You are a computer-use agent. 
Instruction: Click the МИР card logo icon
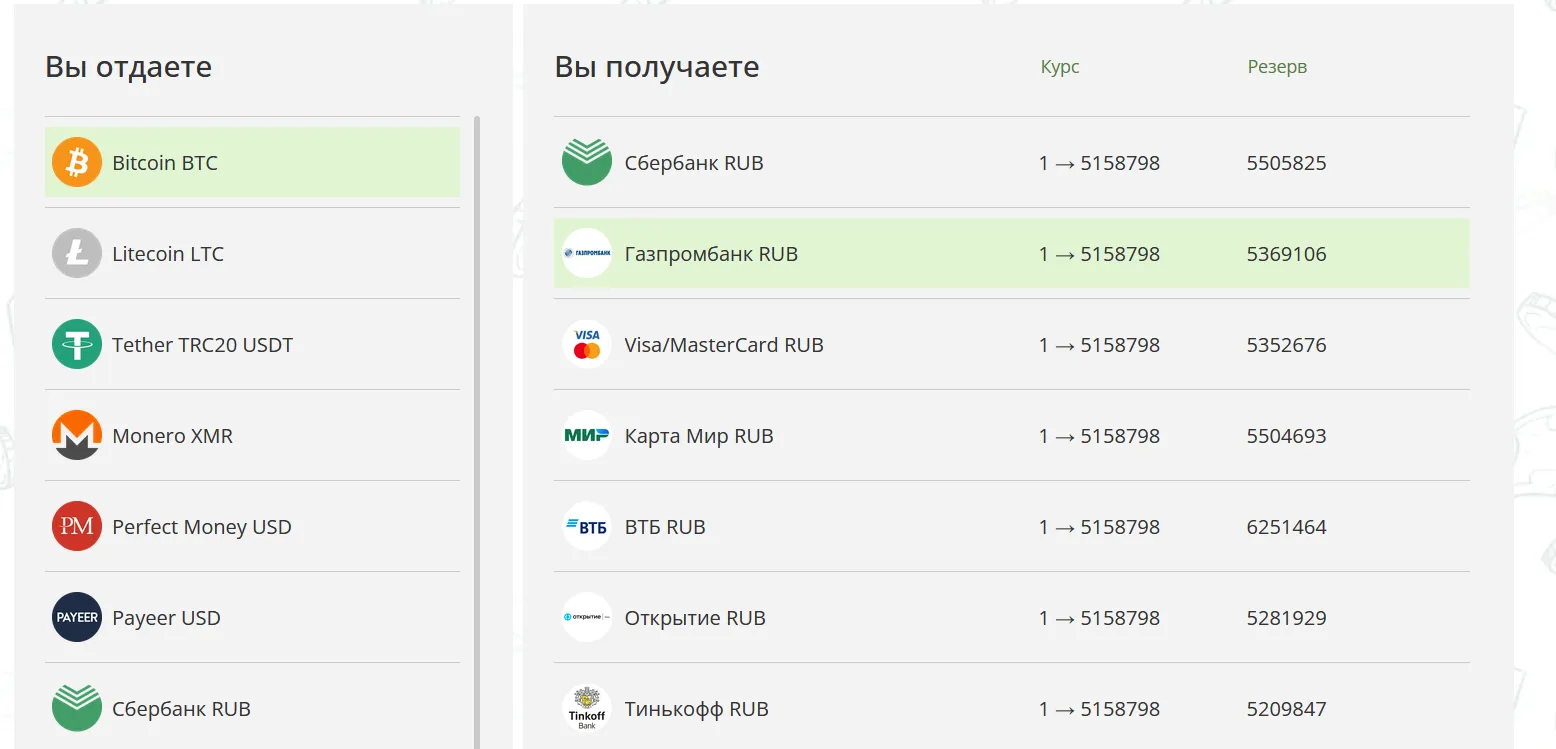[587, 435]
